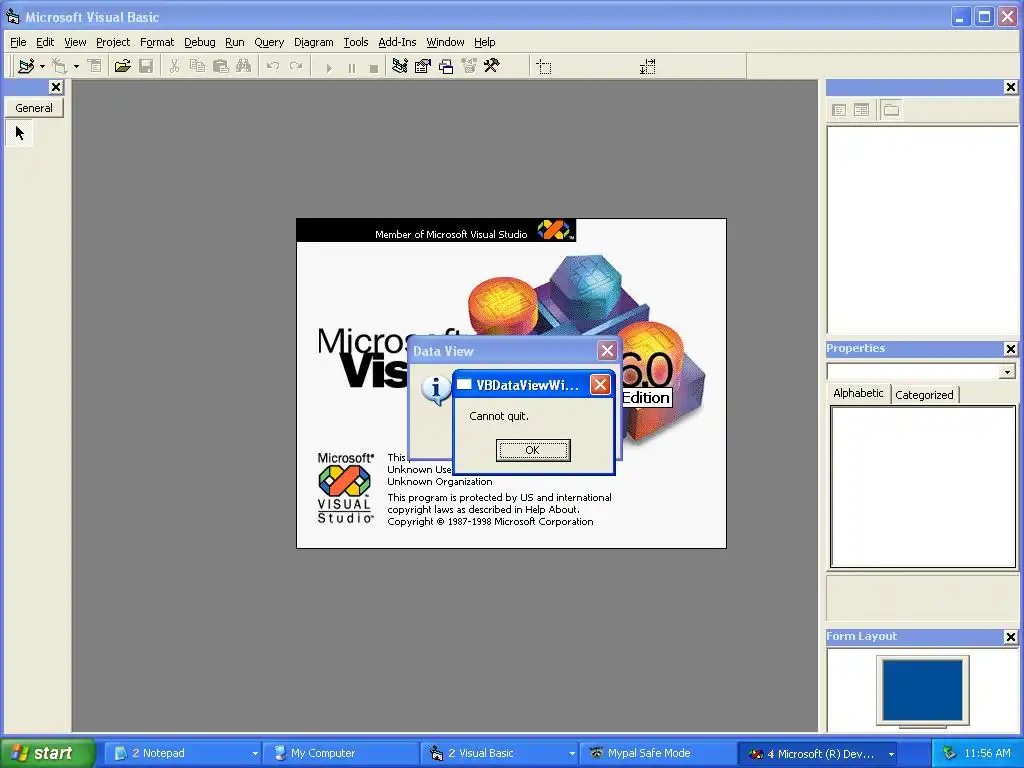Viewport: 1024px width, 768px height.
Task: Open the Query menu
Action: (269, 42)
